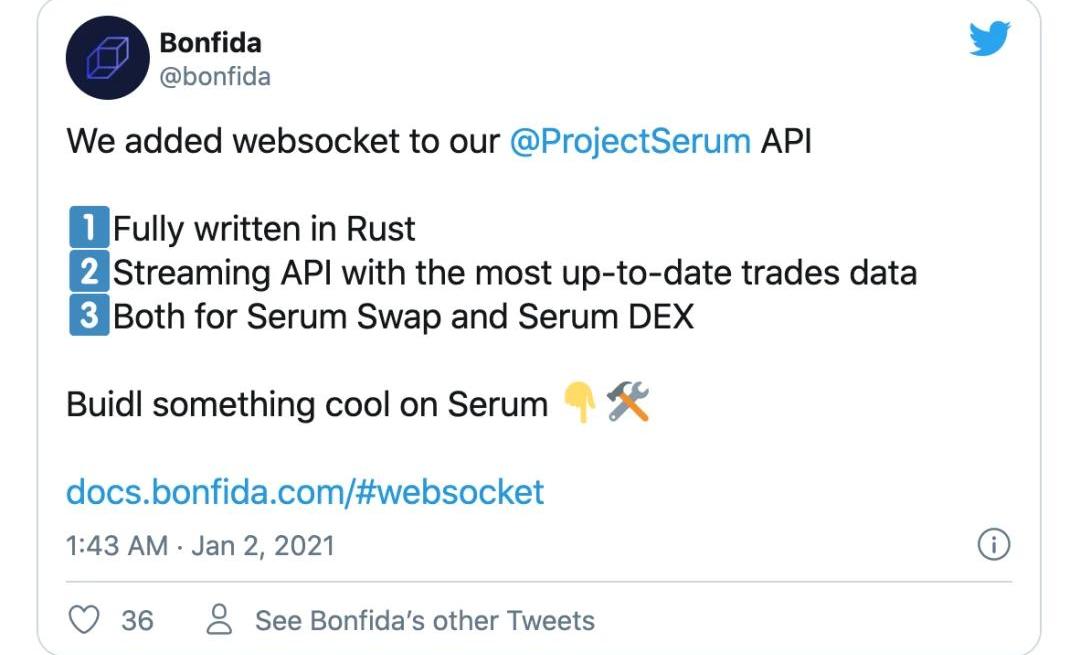The width and height of the screenshot is (1080, 655).
Task: Click the 1:43 AM · Jan 2, 2021 timestamp
Action: coord(200,545)
